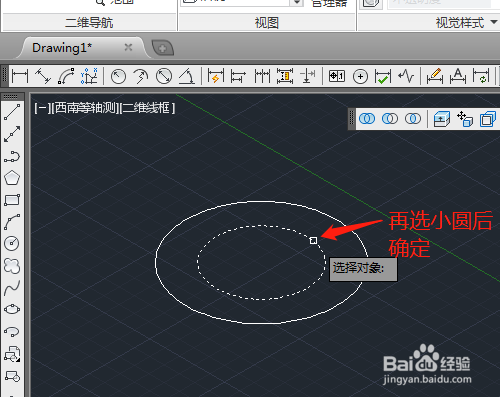Open the 视图 panel title
This screenshot has height=397, width=500.
click(x=267, y=23)
